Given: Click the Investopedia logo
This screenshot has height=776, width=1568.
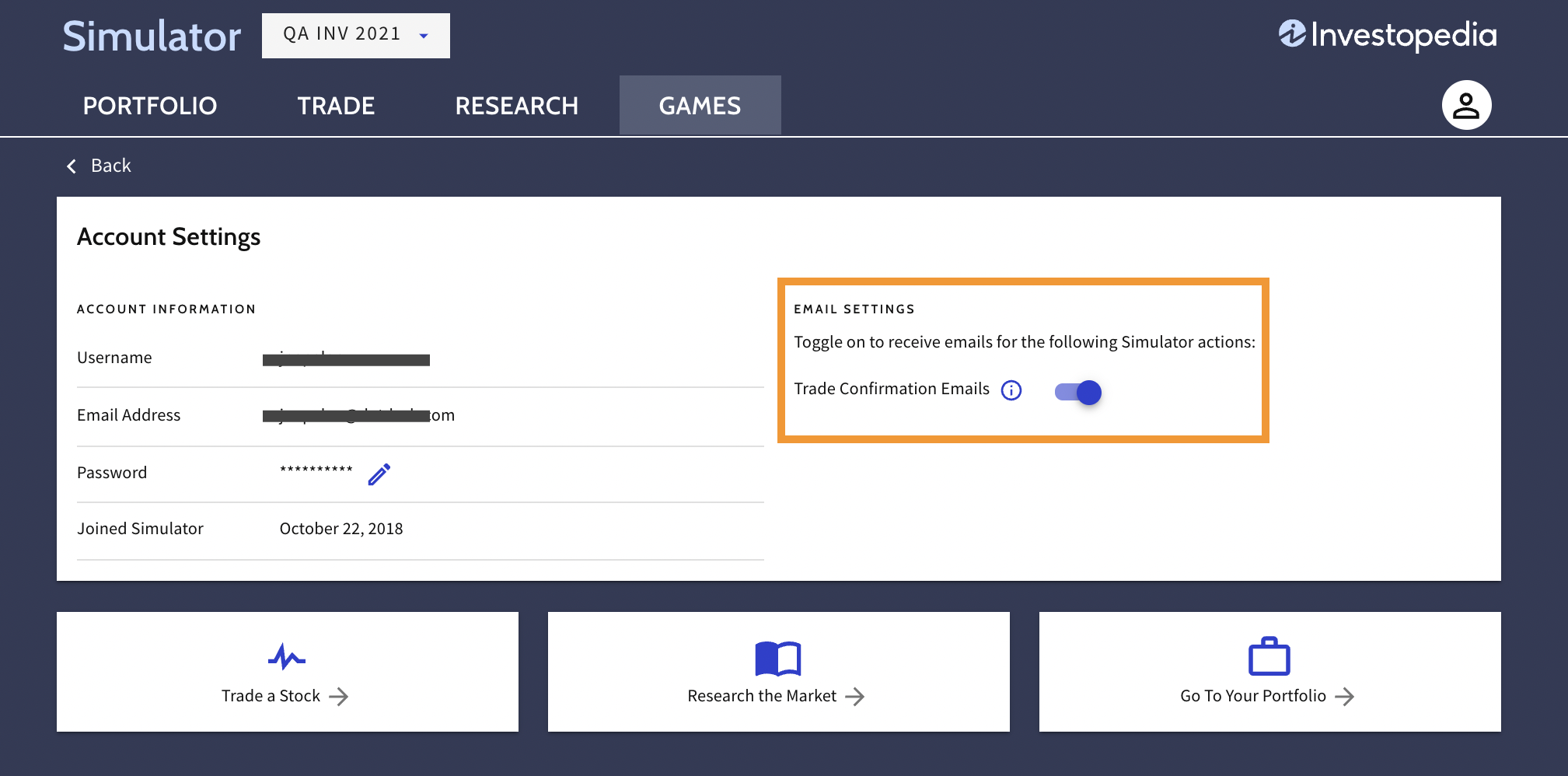Looking at the screenshot, I should (1388, 35).
